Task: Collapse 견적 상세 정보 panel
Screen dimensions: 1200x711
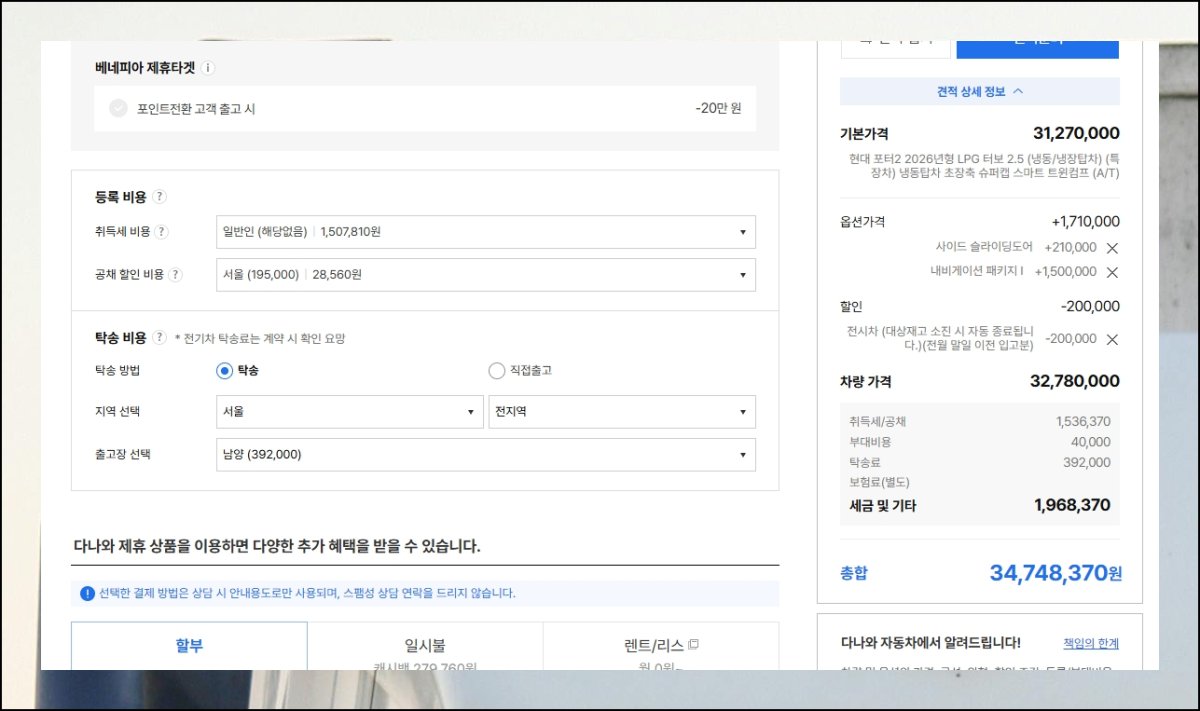Action: point(980,91)
